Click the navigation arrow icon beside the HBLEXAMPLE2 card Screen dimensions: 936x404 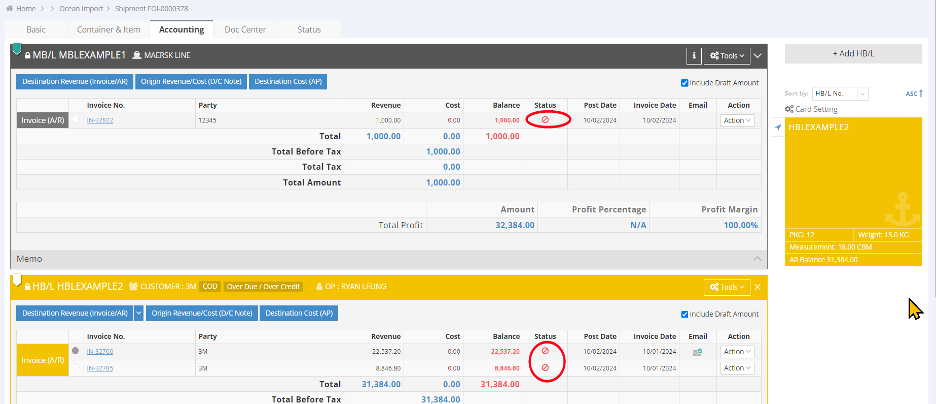pos(778,129)
